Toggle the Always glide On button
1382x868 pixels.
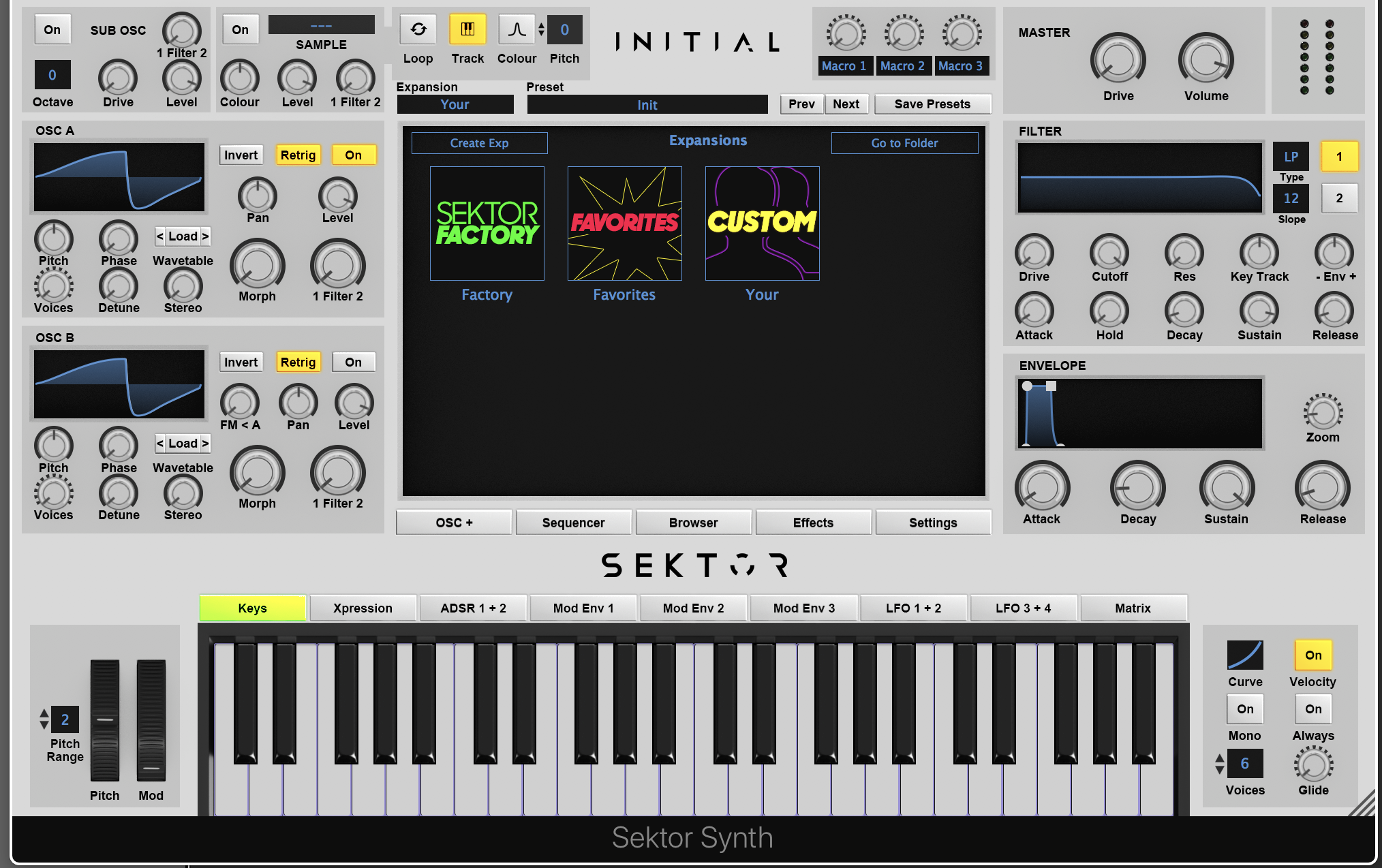pyautogui.click(x=1313, y=709)
